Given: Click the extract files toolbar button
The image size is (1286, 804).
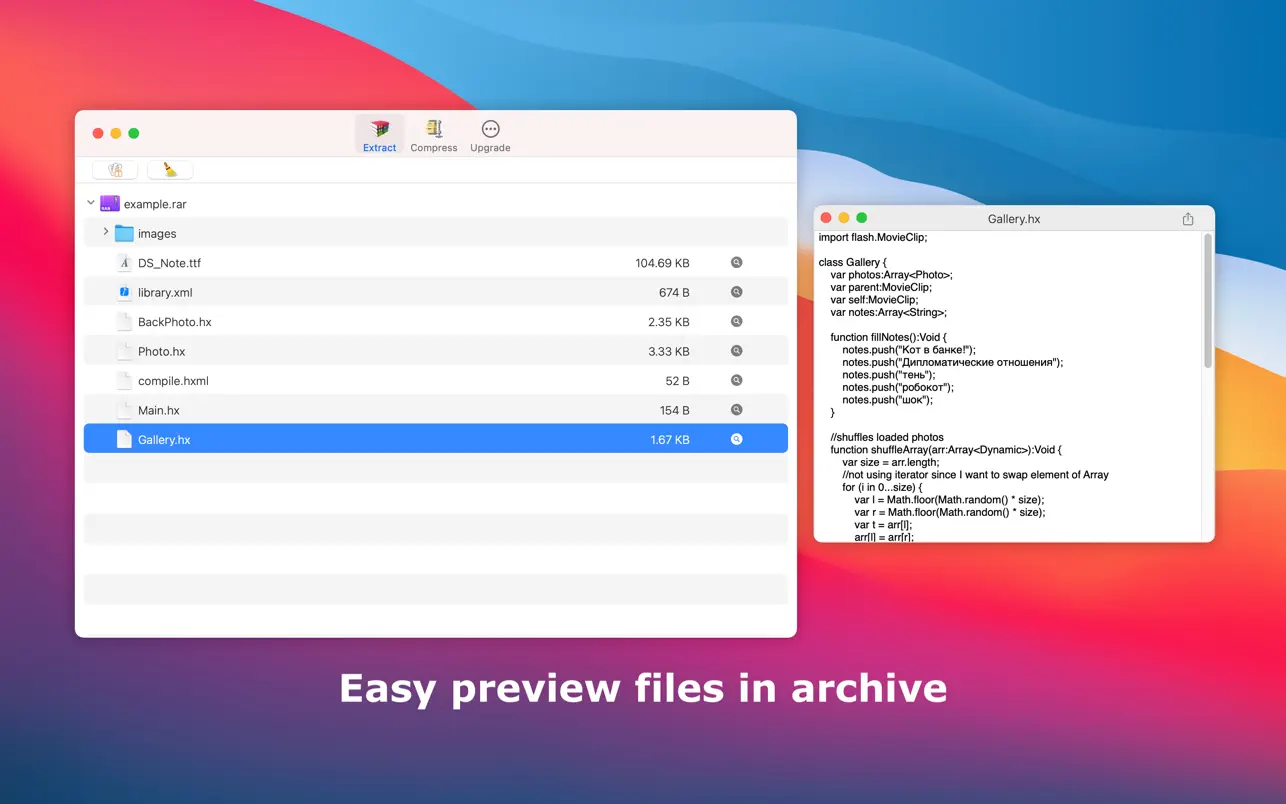Looking at the screenshot, I should coord(115,170).
